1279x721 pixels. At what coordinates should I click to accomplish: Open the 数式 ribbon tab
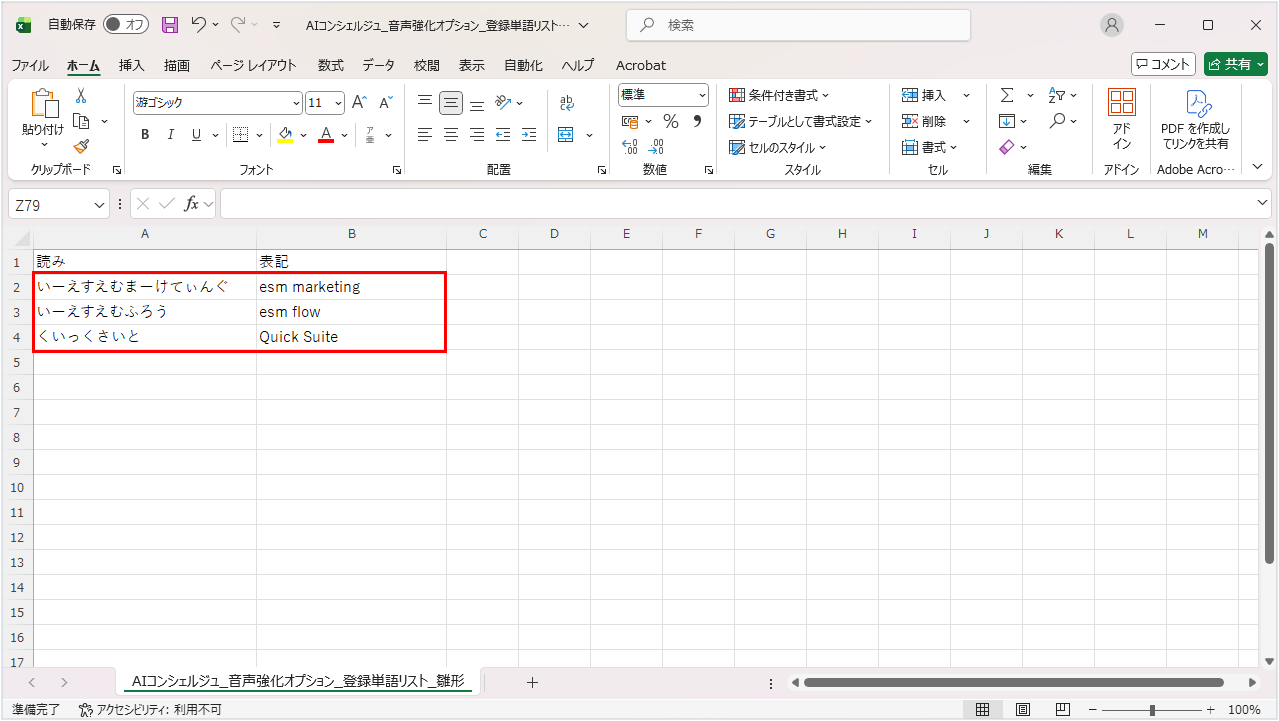330,65
